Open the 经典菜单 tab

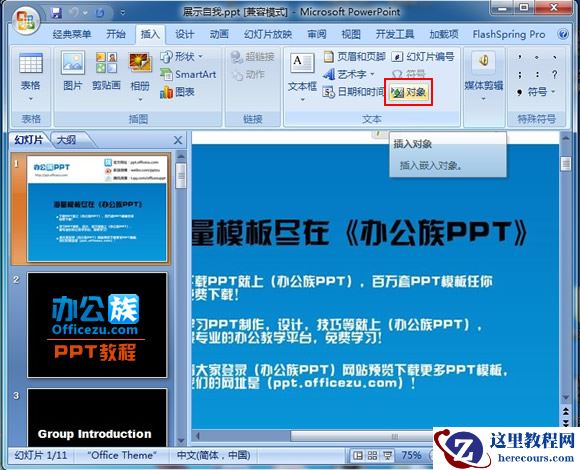72,34
